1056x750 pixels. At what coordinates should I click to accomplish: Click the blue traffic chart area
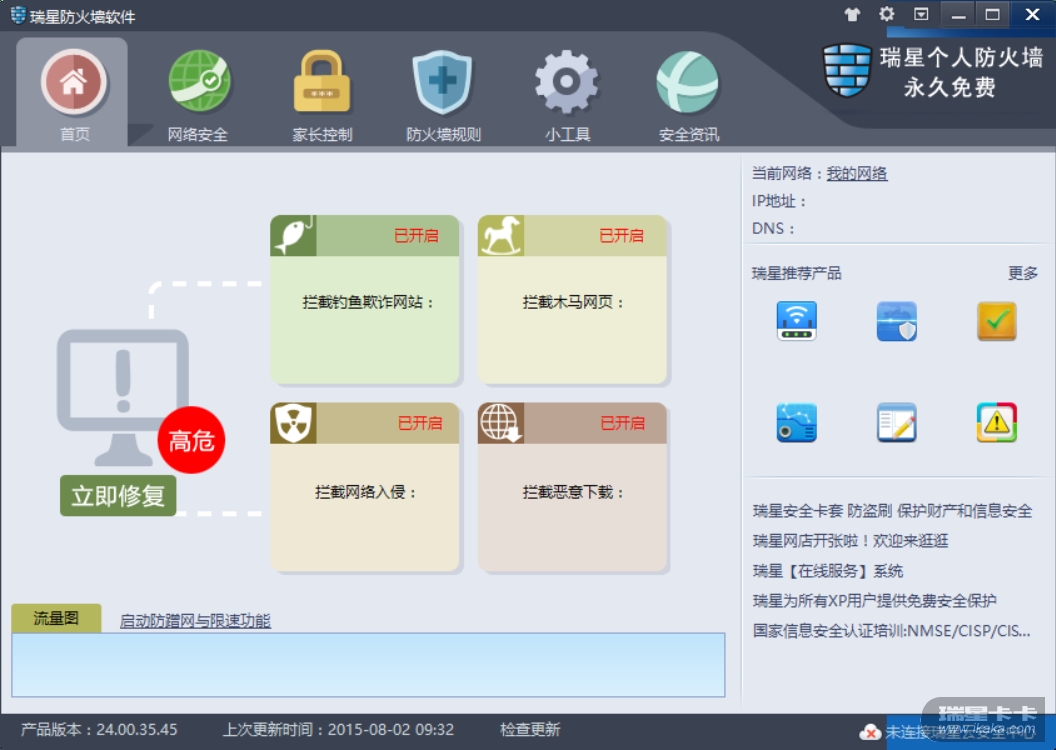(368, 664)
